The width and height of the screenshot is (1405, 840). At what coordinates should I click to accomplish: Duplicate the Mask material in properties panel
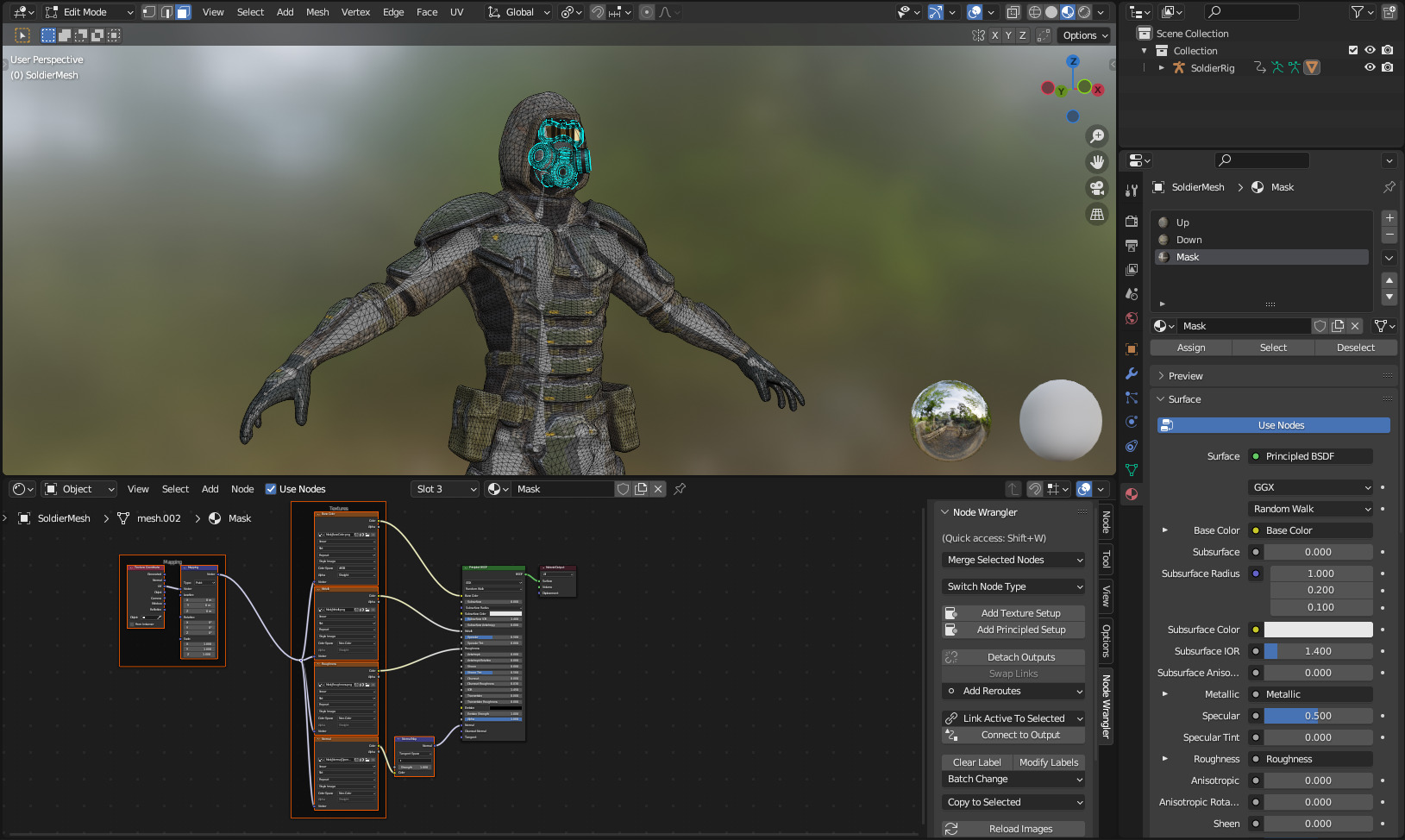(x=1338, y=326)
